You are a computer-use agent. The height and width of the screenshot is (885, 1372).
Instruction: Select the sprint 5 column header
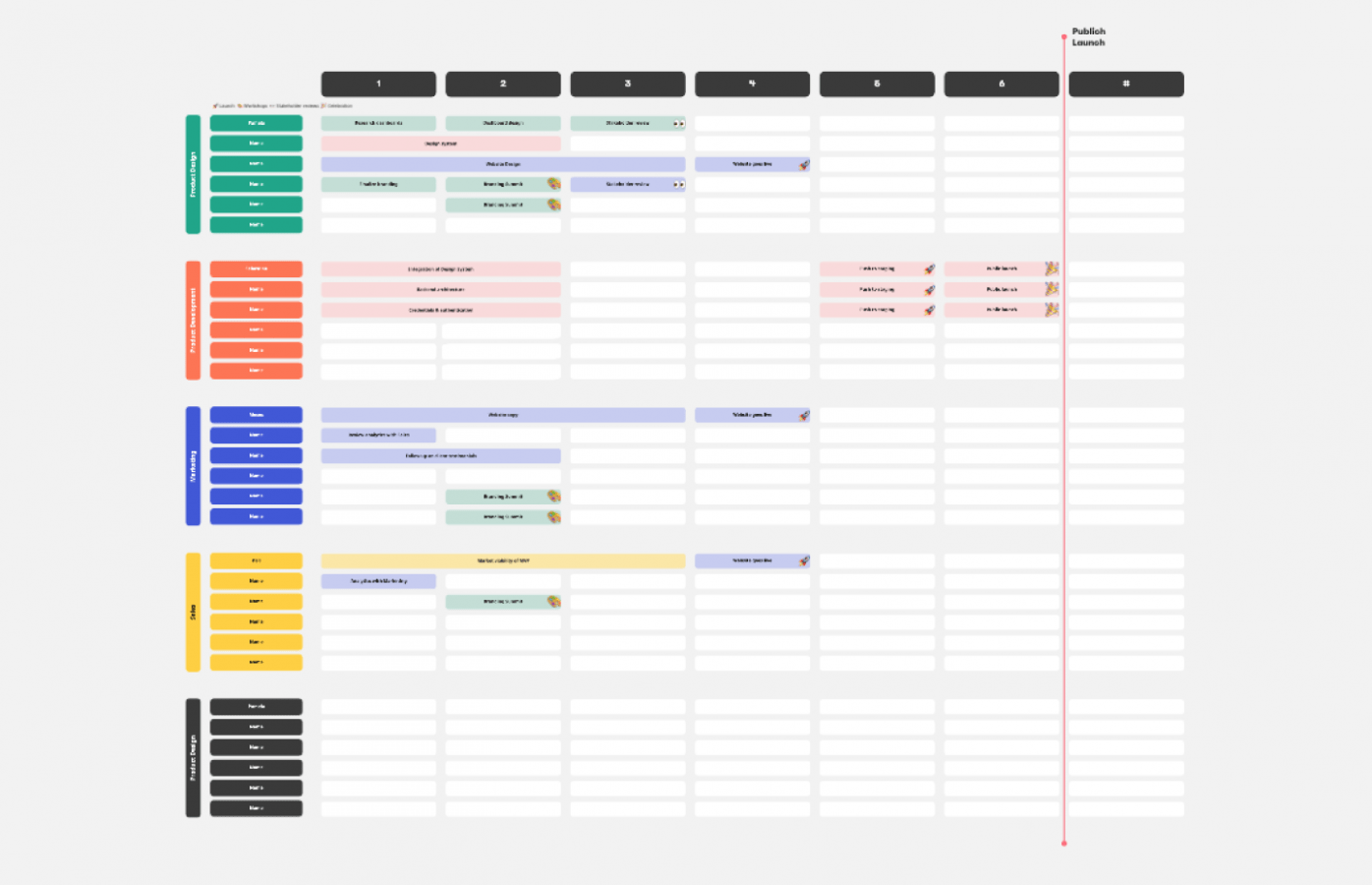(x=878, y=84)
